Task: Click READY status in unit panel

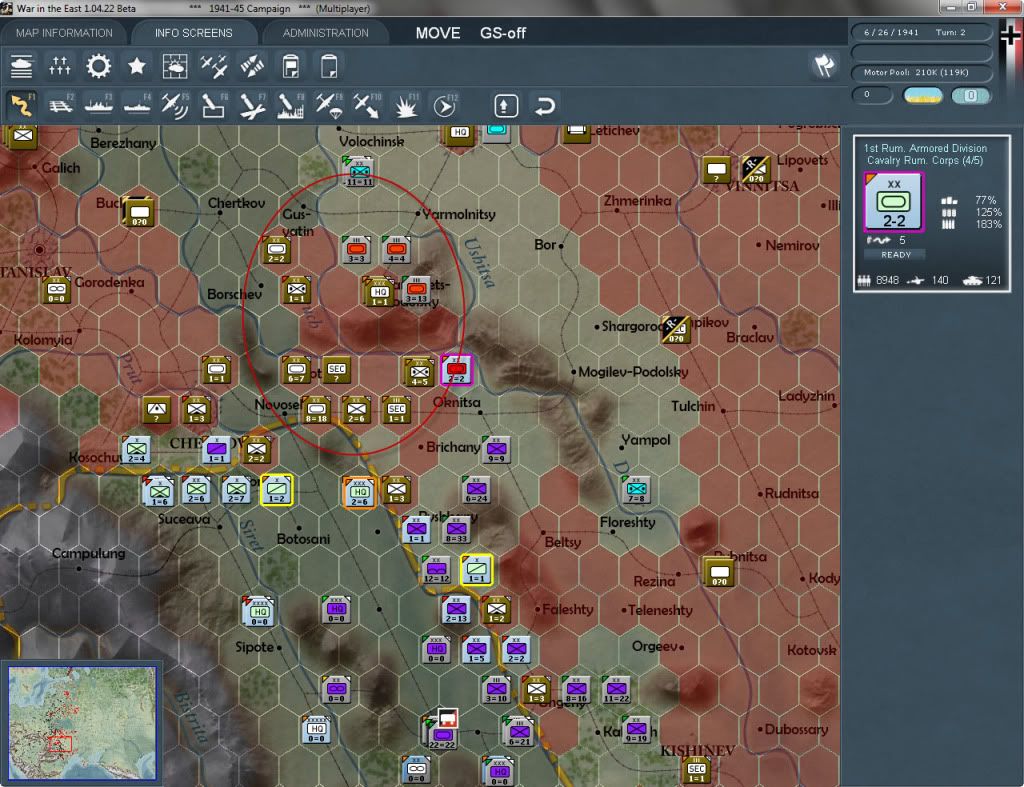Action: [x=895, y=255]
